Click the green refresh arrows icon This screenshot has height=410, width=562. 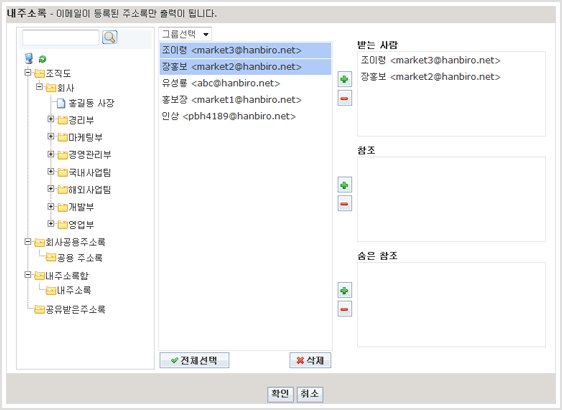(x=43, y=59)
